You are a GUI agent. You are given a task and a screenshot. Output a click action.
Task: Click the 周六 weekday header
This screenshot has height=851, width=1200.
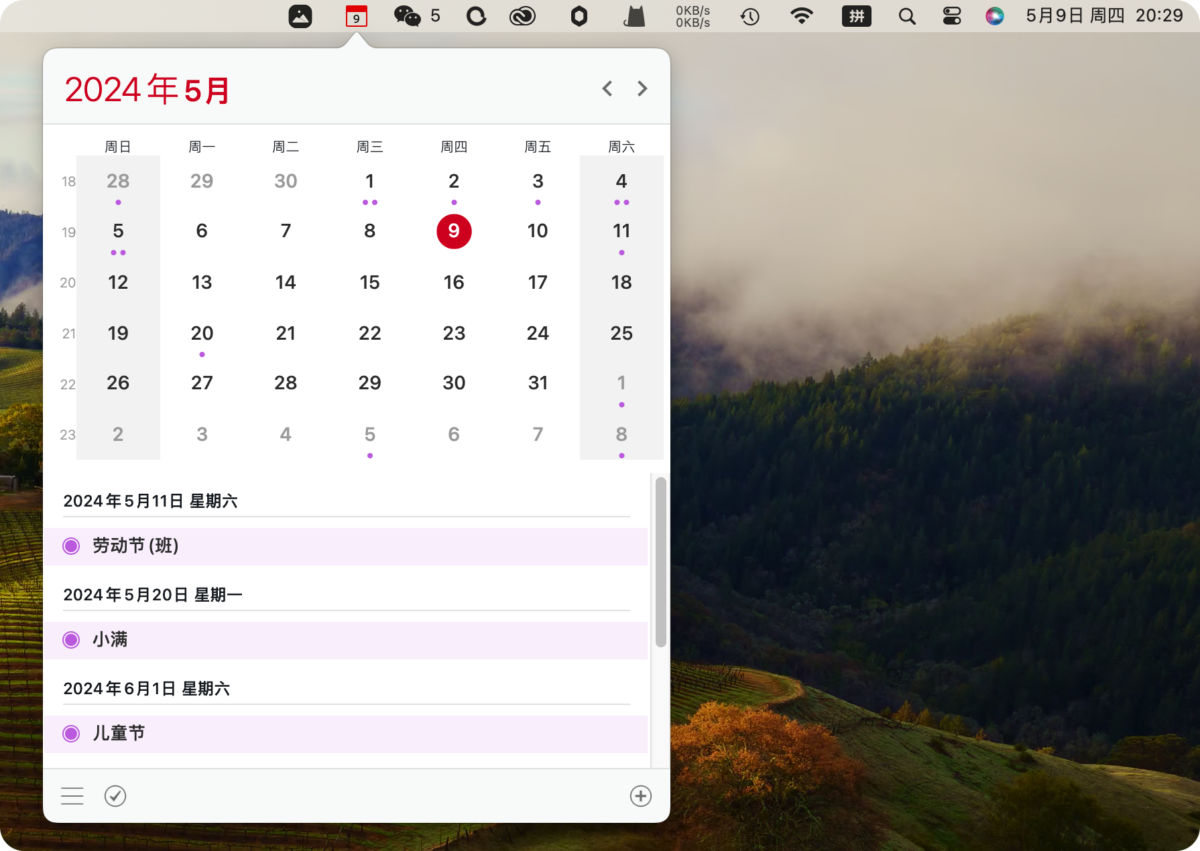click(622, 147)
